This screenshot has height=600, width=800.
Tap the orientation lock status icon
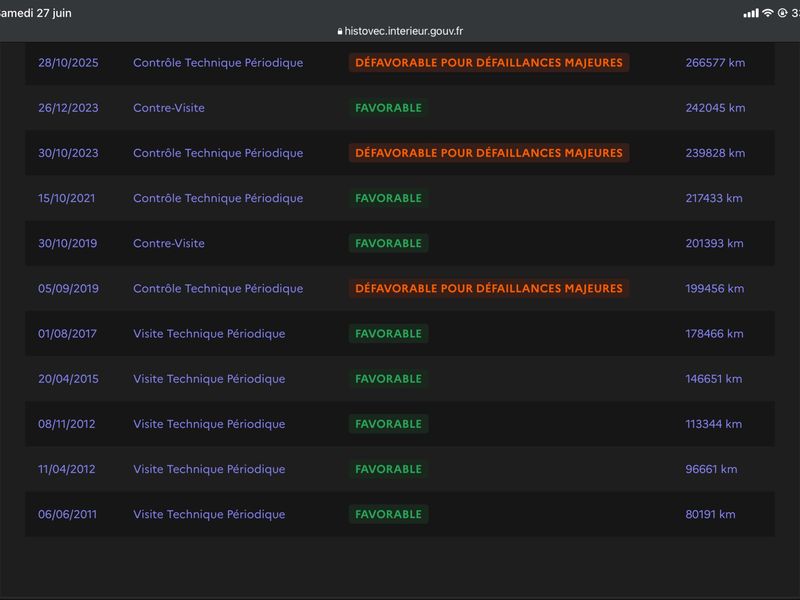(x=783, y=13)
